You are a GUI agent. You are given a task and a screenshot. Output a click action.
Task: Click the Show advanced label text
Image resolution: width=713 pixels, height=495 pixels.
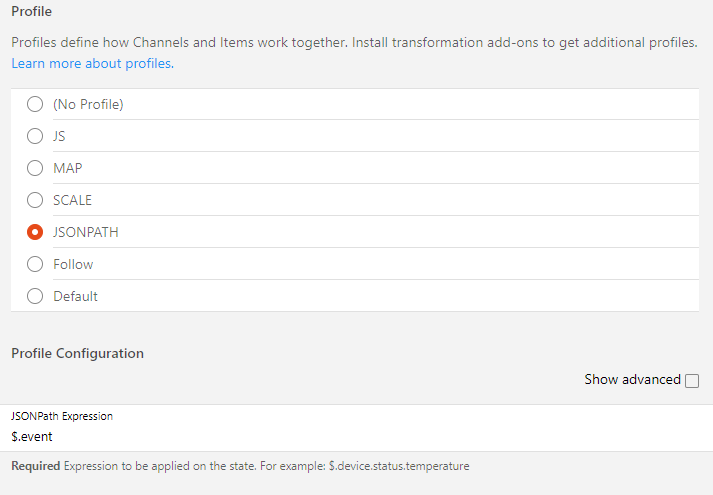point(632,380)
